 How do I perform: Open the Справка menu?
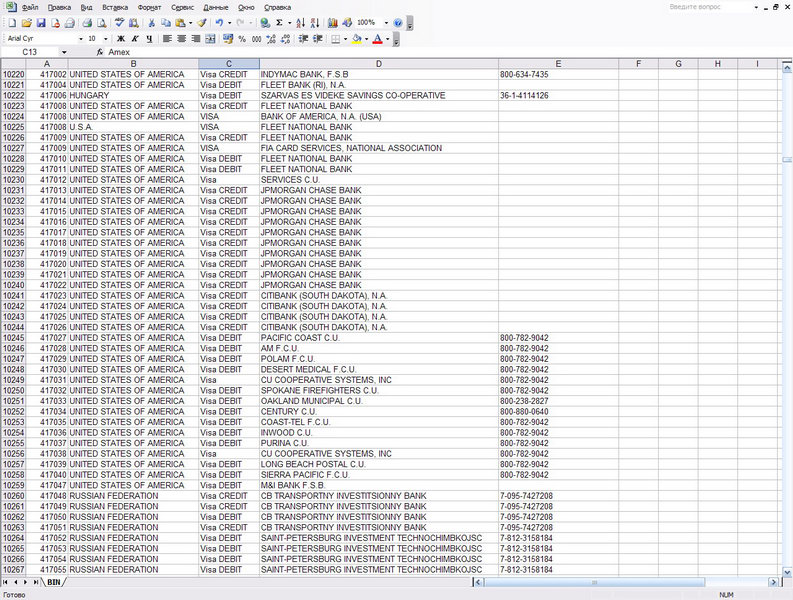coord(277,8)
